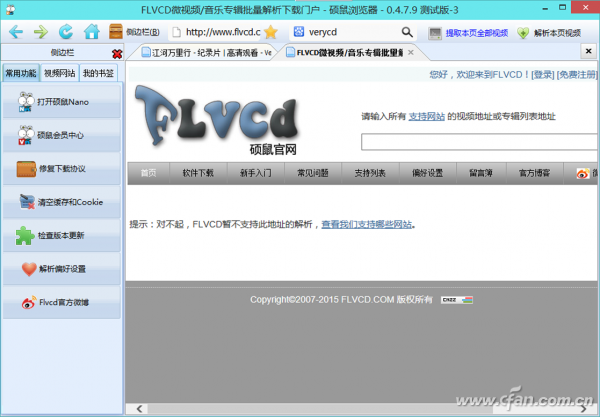Click the 硕鼠 app icon in the title bar
The width and height of the screenshot is (600, 417).
(x=10, y=10)
